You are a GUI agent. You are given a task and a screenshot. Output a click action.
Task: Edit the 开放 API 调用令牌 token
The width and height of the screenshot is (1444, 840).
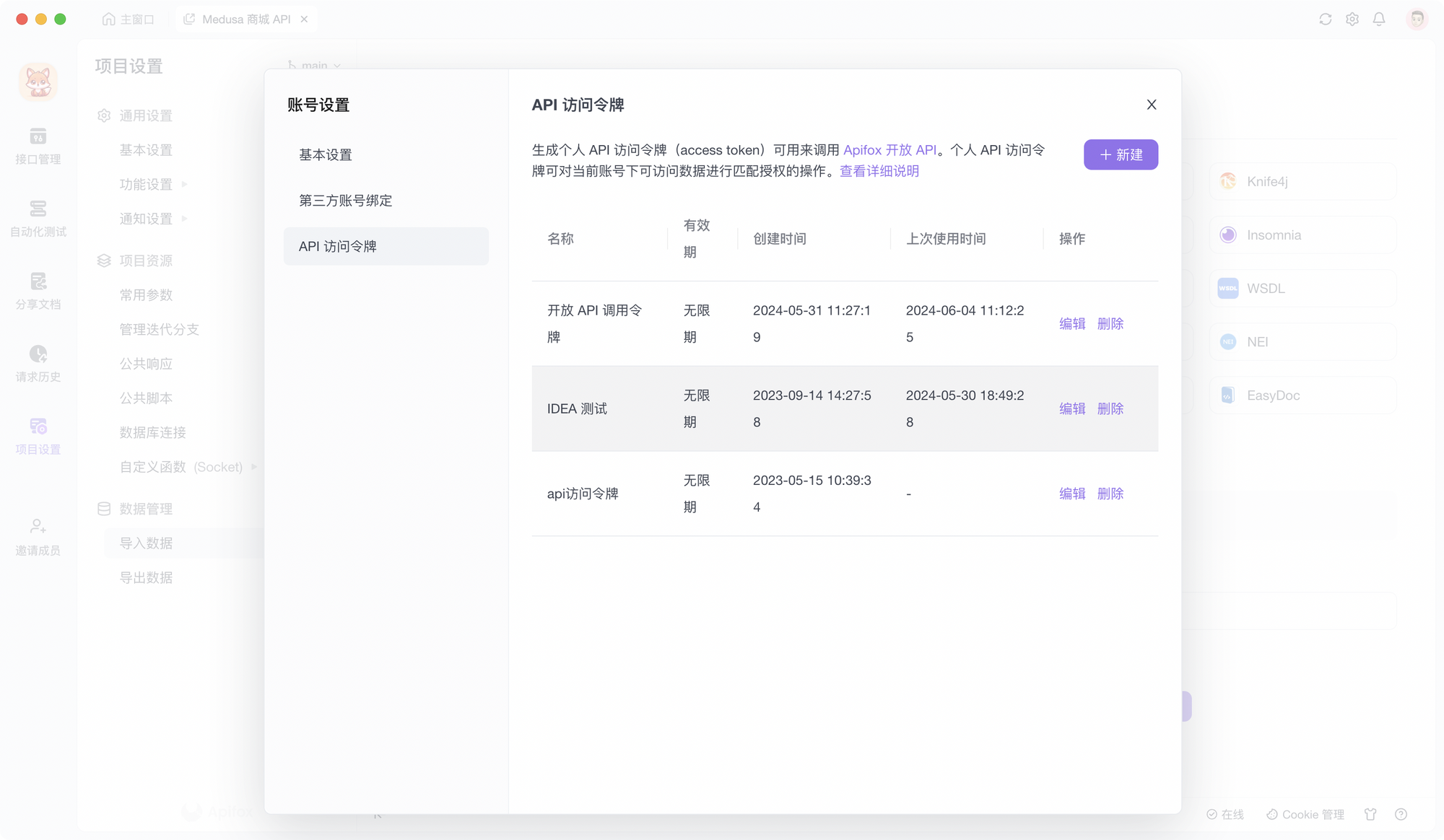click(x=1072, y=323)
